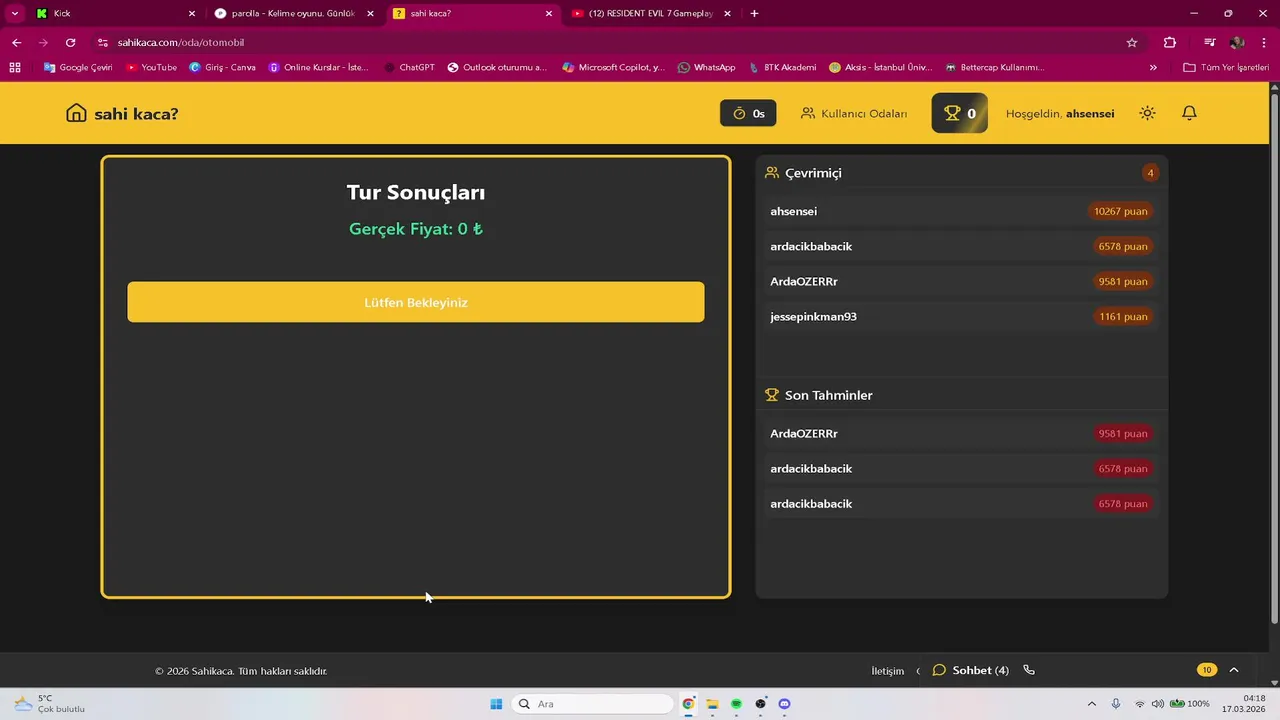
Task: Bookmark this page with star icon
Action: coord(1132,43)
